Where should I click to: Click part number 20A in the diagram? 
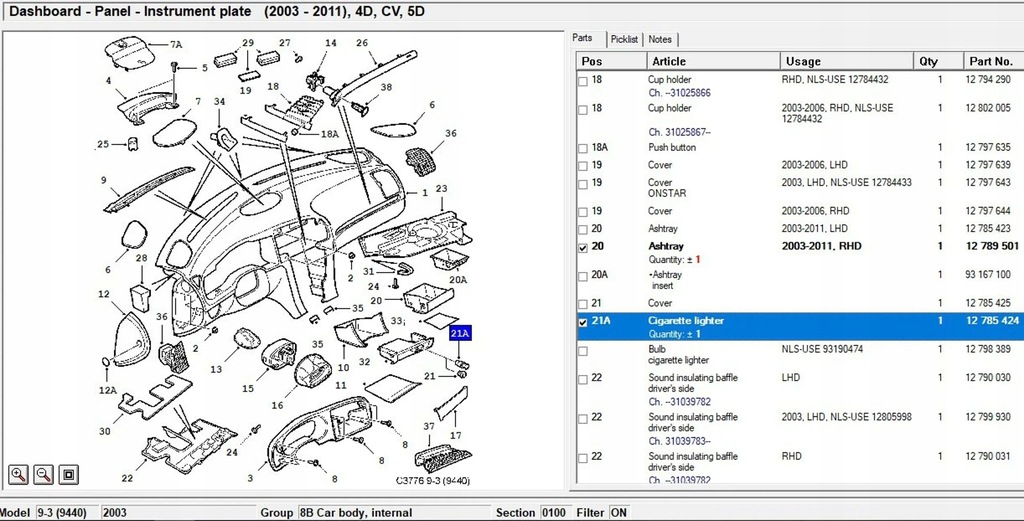click(x=458, y=280)
